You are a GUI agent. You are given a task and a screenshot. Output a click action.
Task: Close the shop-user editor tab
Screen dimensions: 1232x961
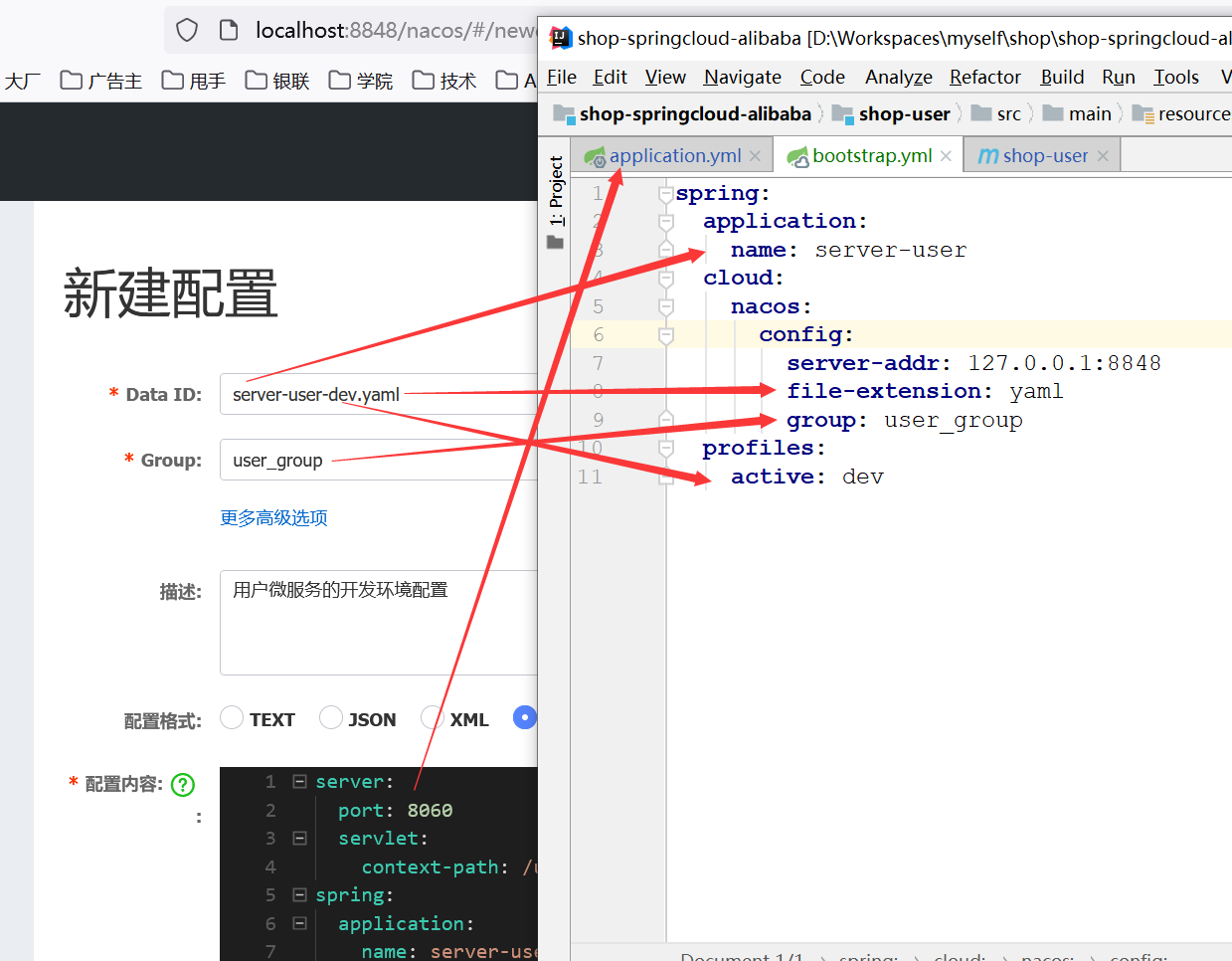[x=1103, y=156]
